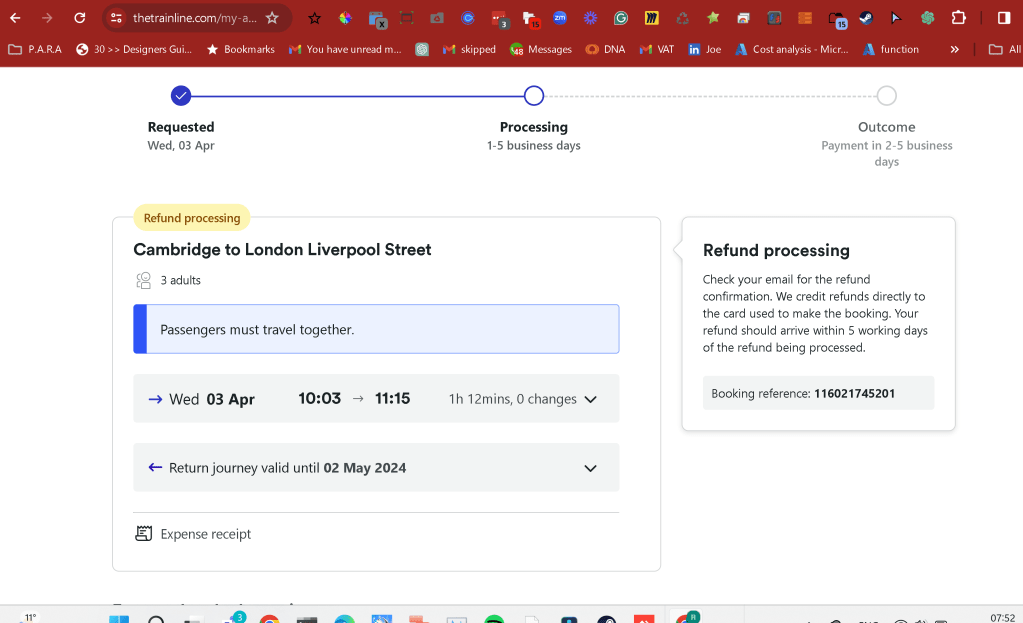Click the Requested completed step marker

pos(181,96)
